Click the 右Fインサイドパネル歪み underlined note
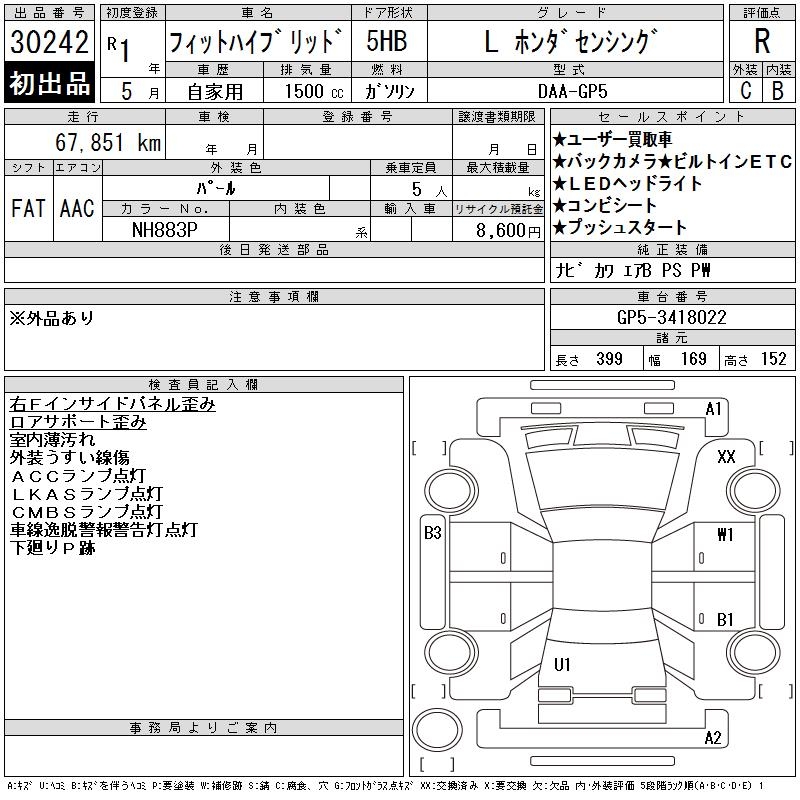The image size is (800, 800). click(x=112, y=404)
